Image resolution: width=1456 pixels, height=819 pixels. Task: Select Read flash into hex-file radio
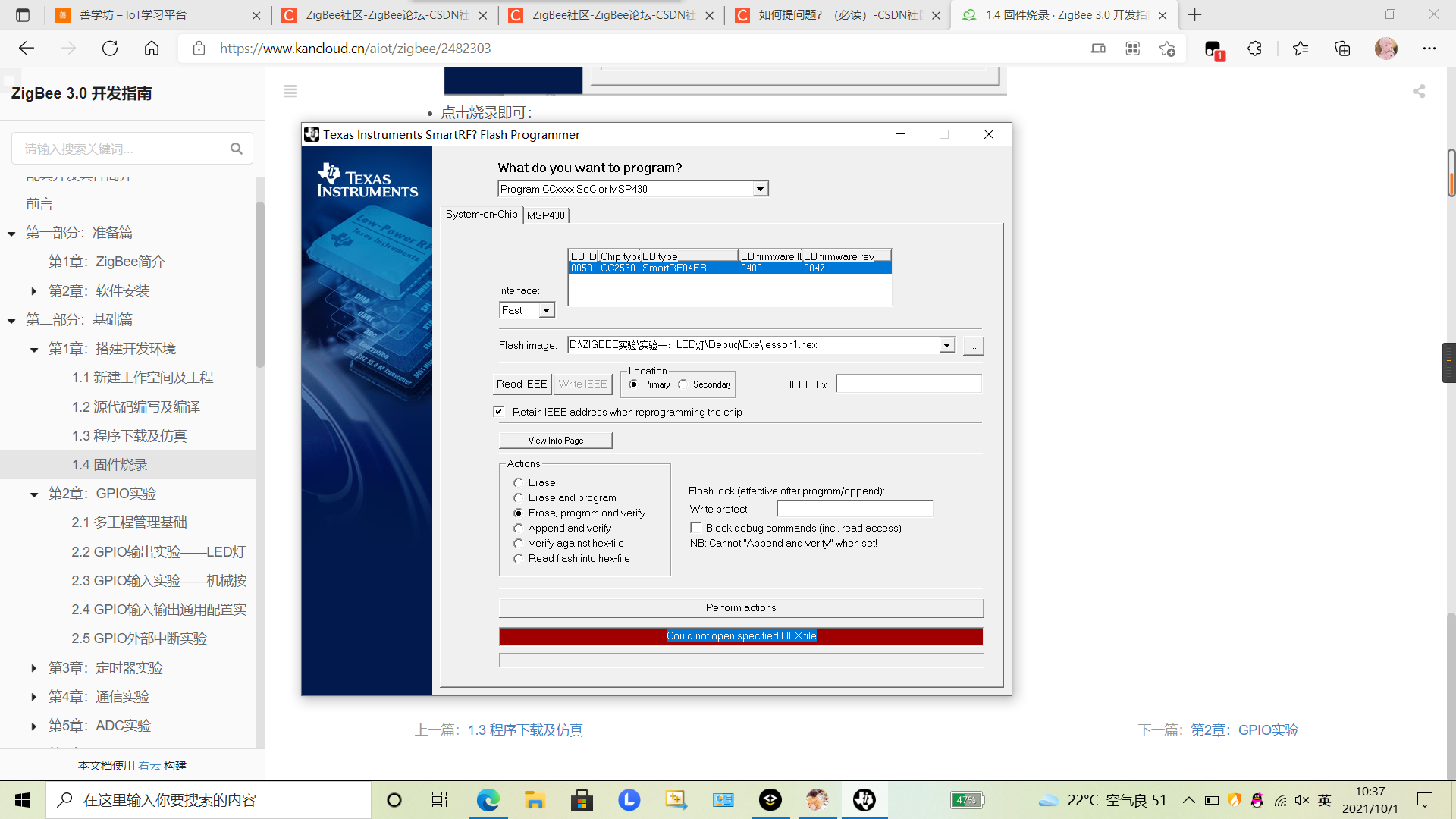coord(519,559)
